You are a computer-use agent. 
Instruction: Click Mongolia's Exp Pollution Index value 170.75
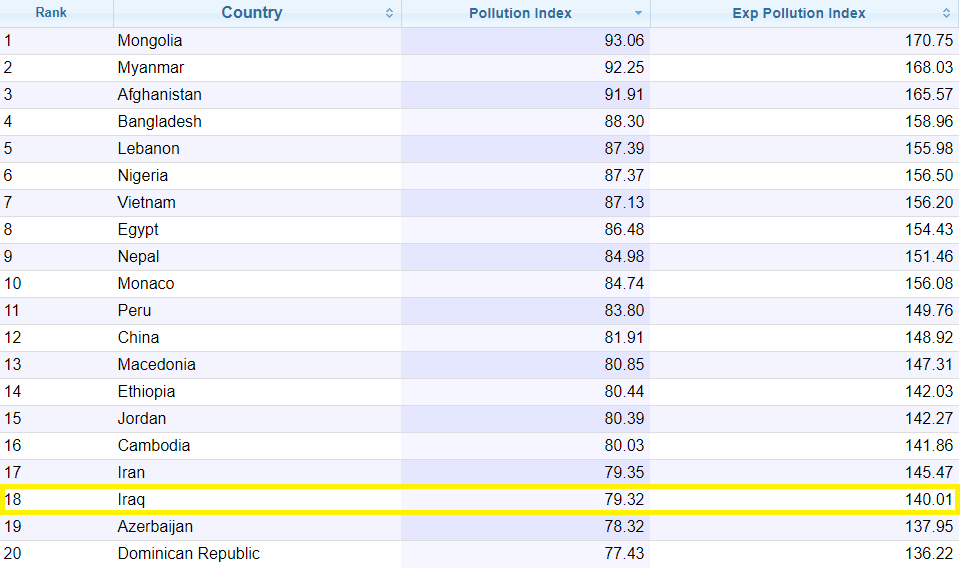[929, 40]
